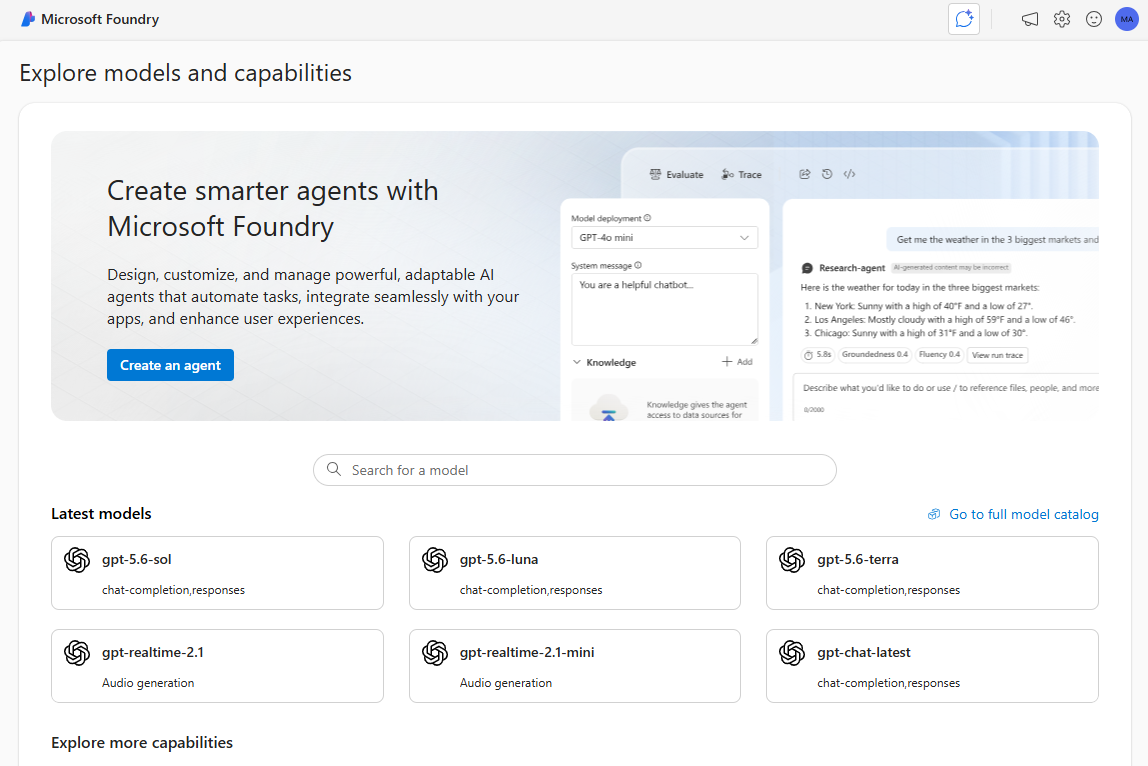
Task: Go to full model catalog link
Action: click(1024, 514)
